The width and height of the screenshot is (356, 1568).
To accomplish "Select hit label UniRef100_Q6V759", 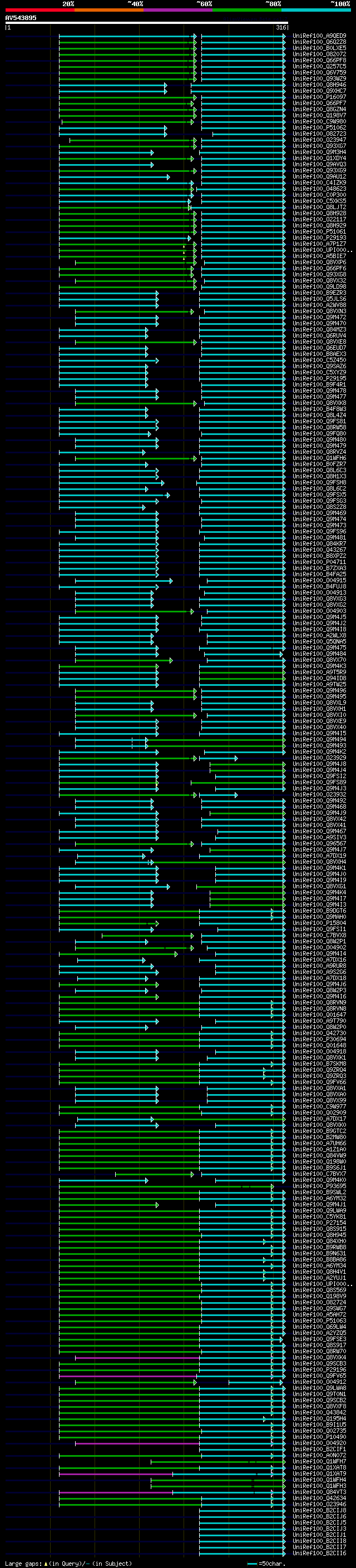I will click(319, 72).
